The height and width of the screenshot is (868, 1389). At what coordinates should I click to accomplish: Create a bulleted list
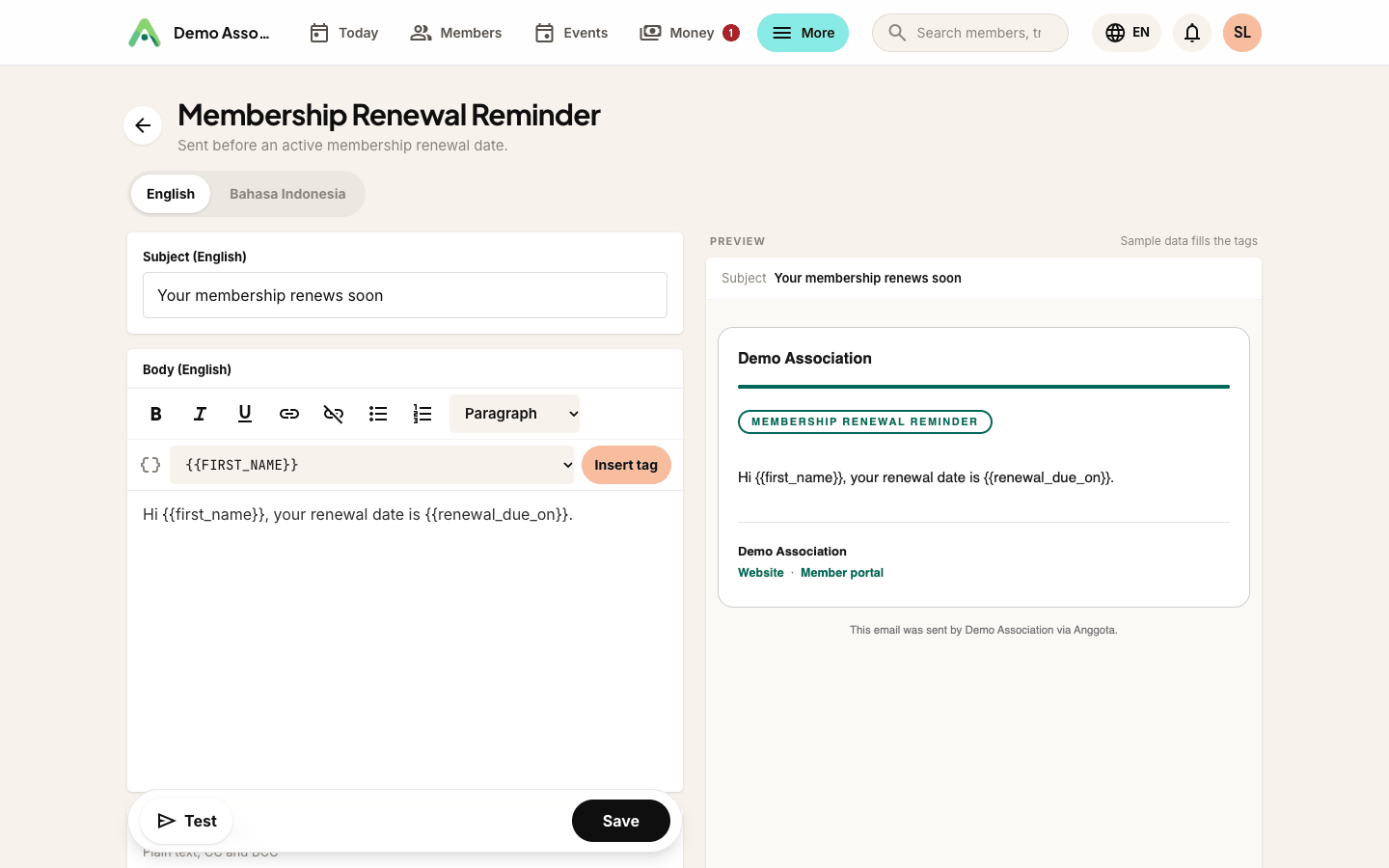(378, 414)
